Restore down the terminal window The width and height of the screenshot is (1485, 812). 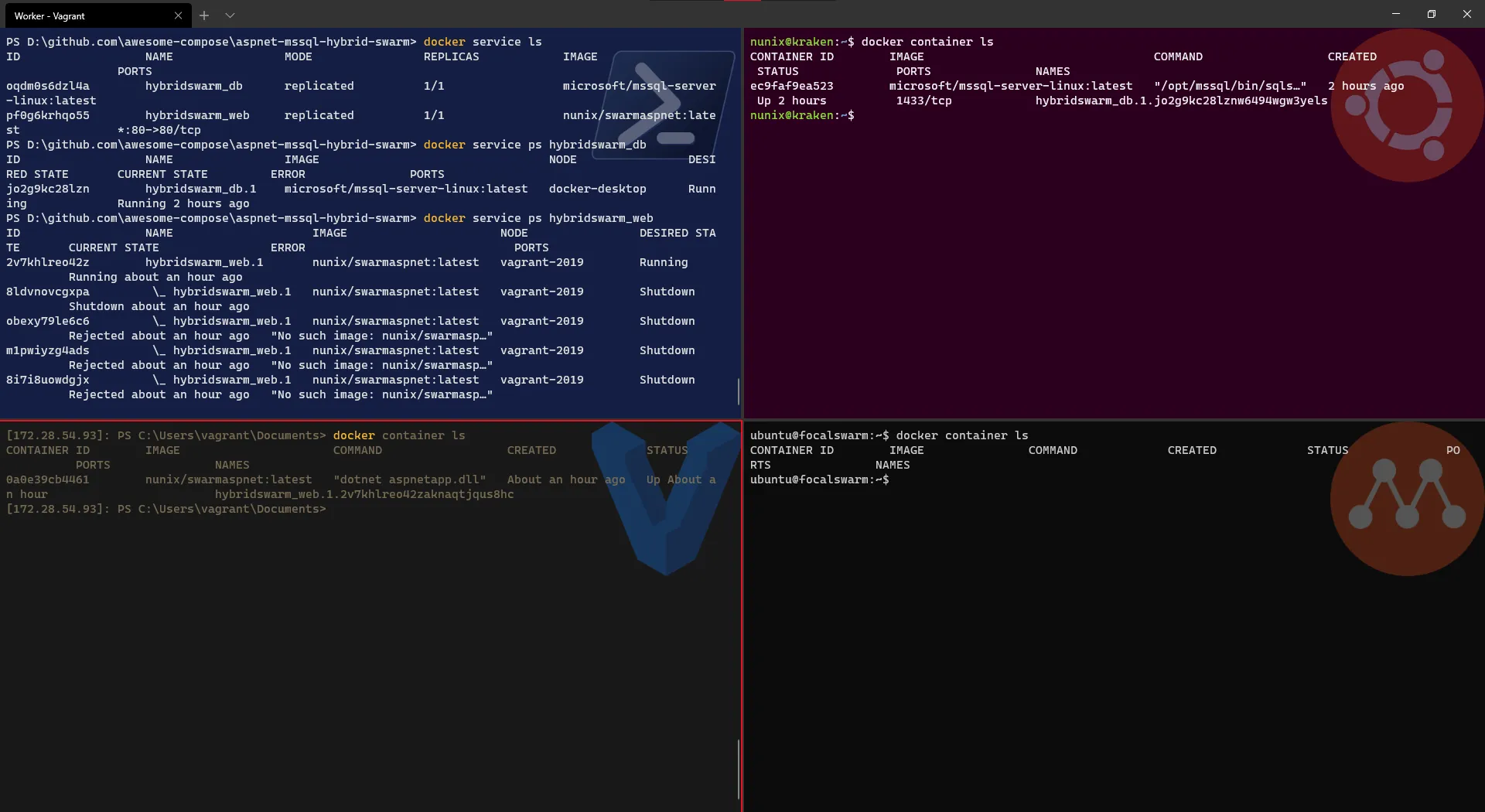pyautogui.click(x=1432, y=14)
